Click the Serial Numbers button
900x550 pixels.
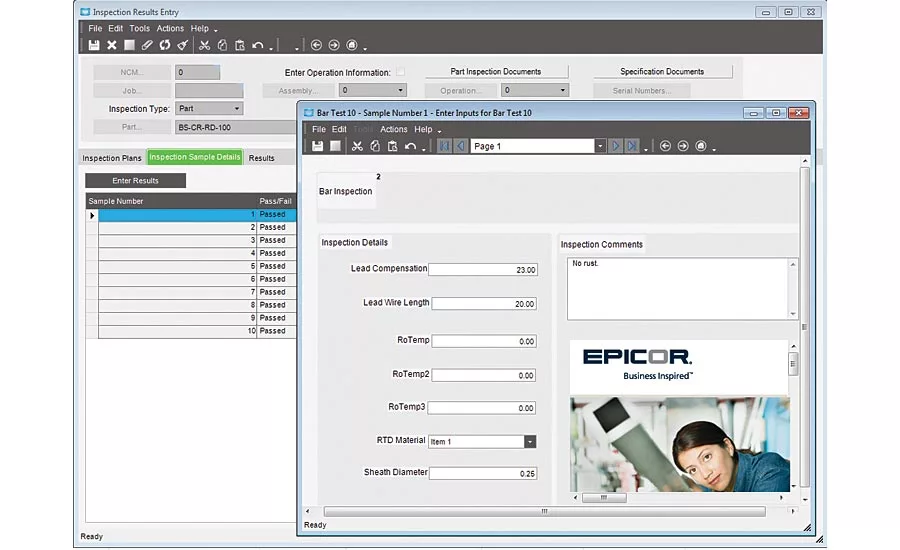tap(642, 91)
